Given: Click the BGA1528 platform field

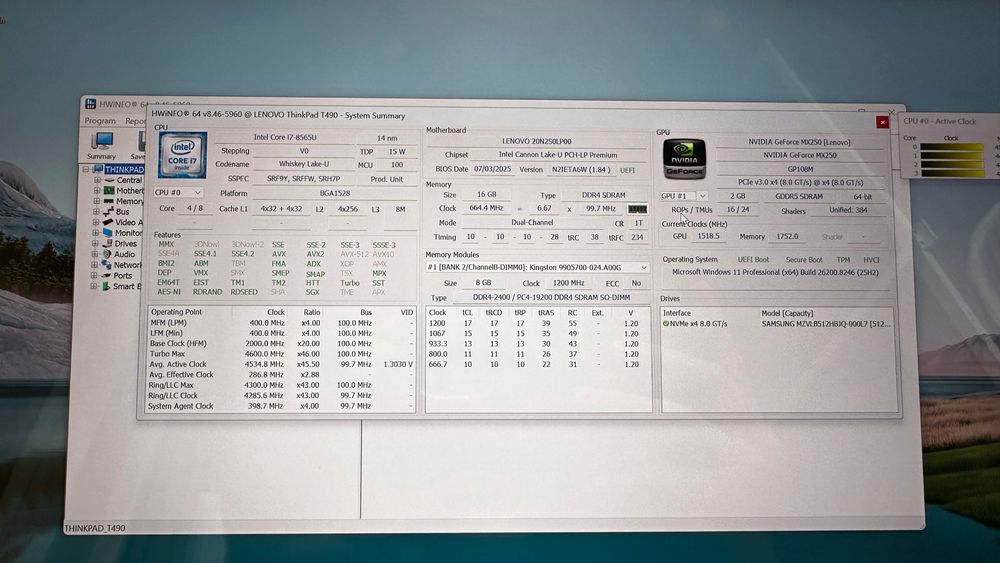Looking at the screenshot, I should click(334, 193).
